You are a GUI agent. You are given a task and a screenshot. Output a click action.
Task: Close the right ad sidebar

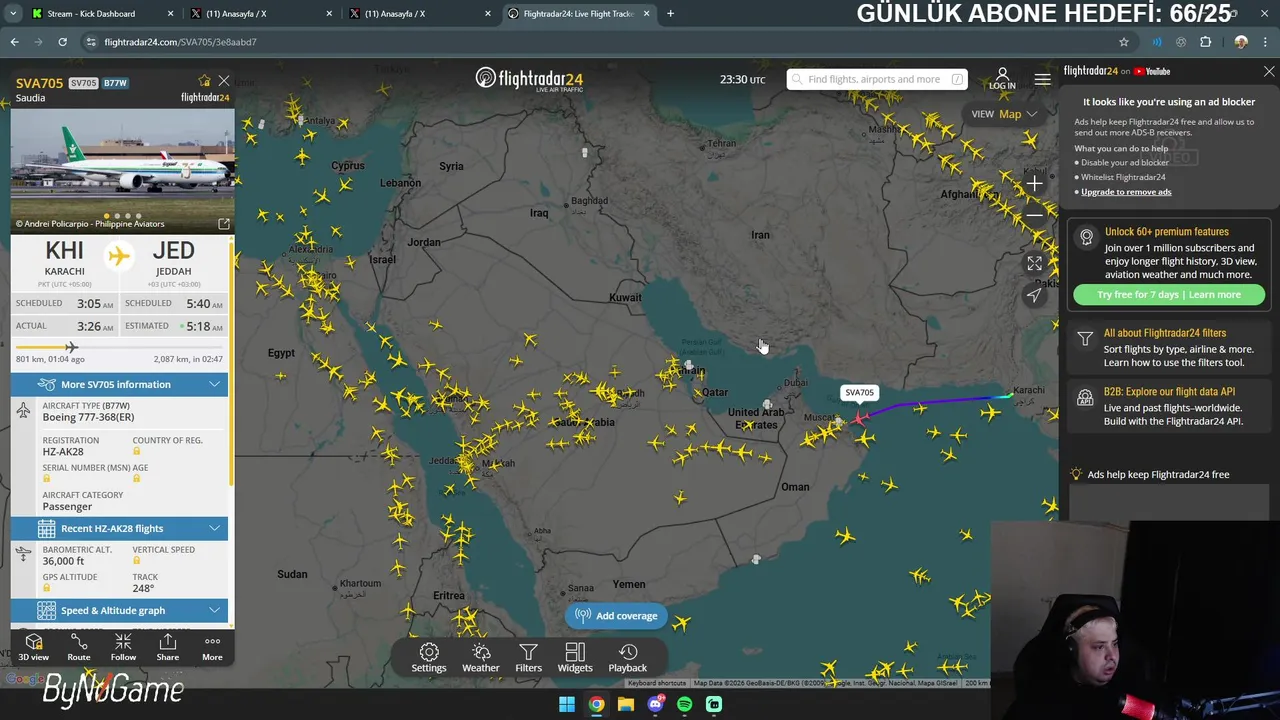(1269, 72)
